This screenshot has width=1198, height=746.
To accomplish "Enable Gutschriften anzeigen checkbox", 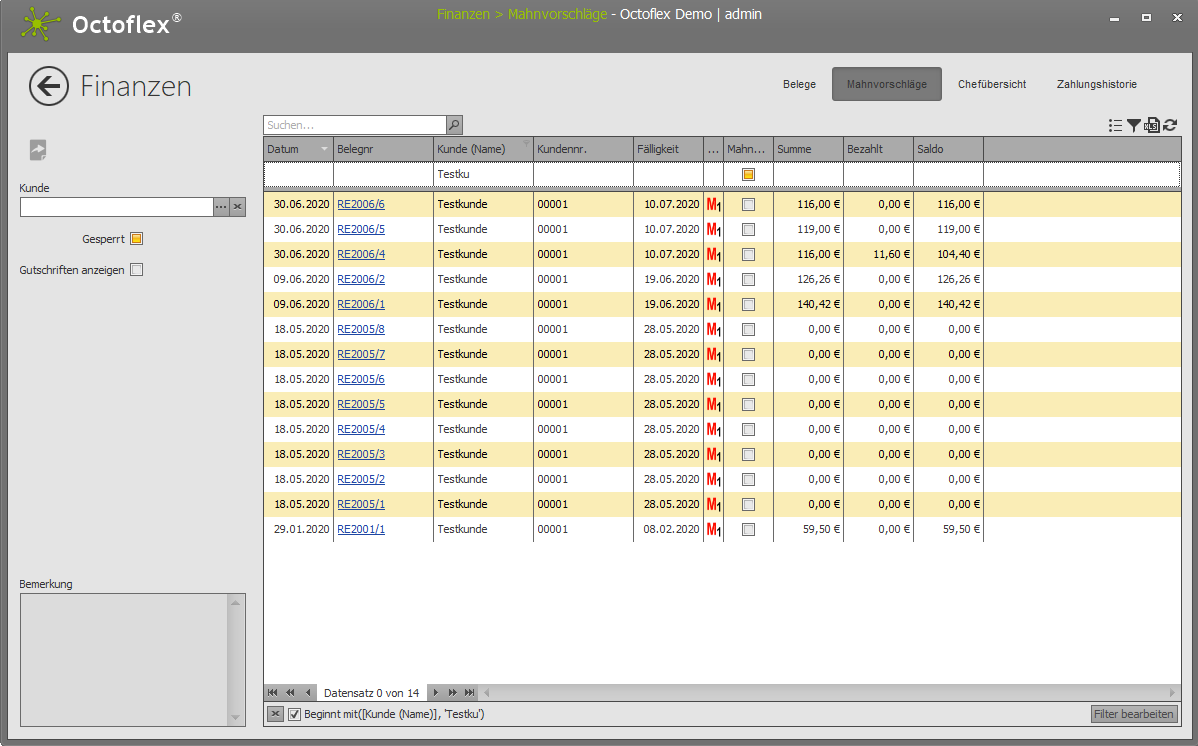I will (x=137, y=269).
